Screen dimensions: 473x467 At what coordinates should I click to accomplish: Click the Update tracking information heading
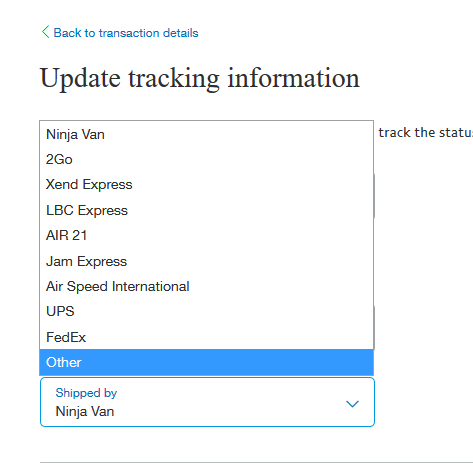tap(200, 78)
